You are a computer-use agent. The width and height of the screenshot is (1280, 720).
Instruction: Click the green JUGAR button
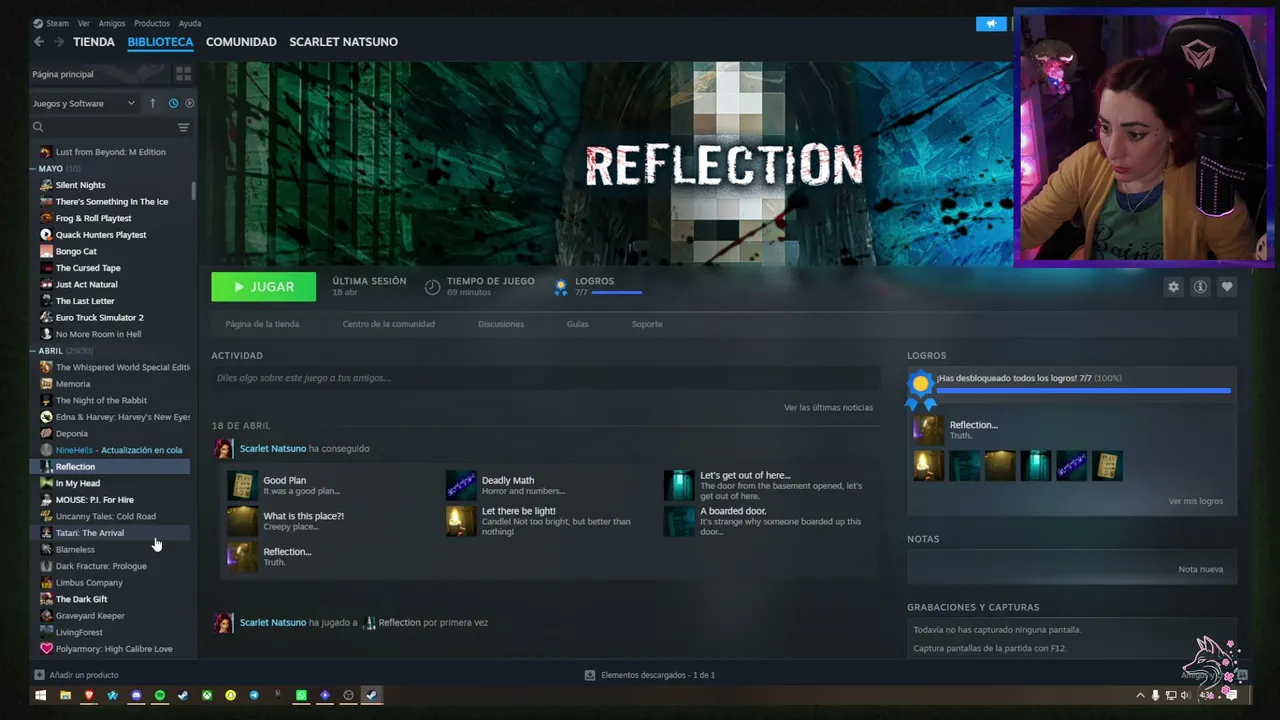[263, 287]
